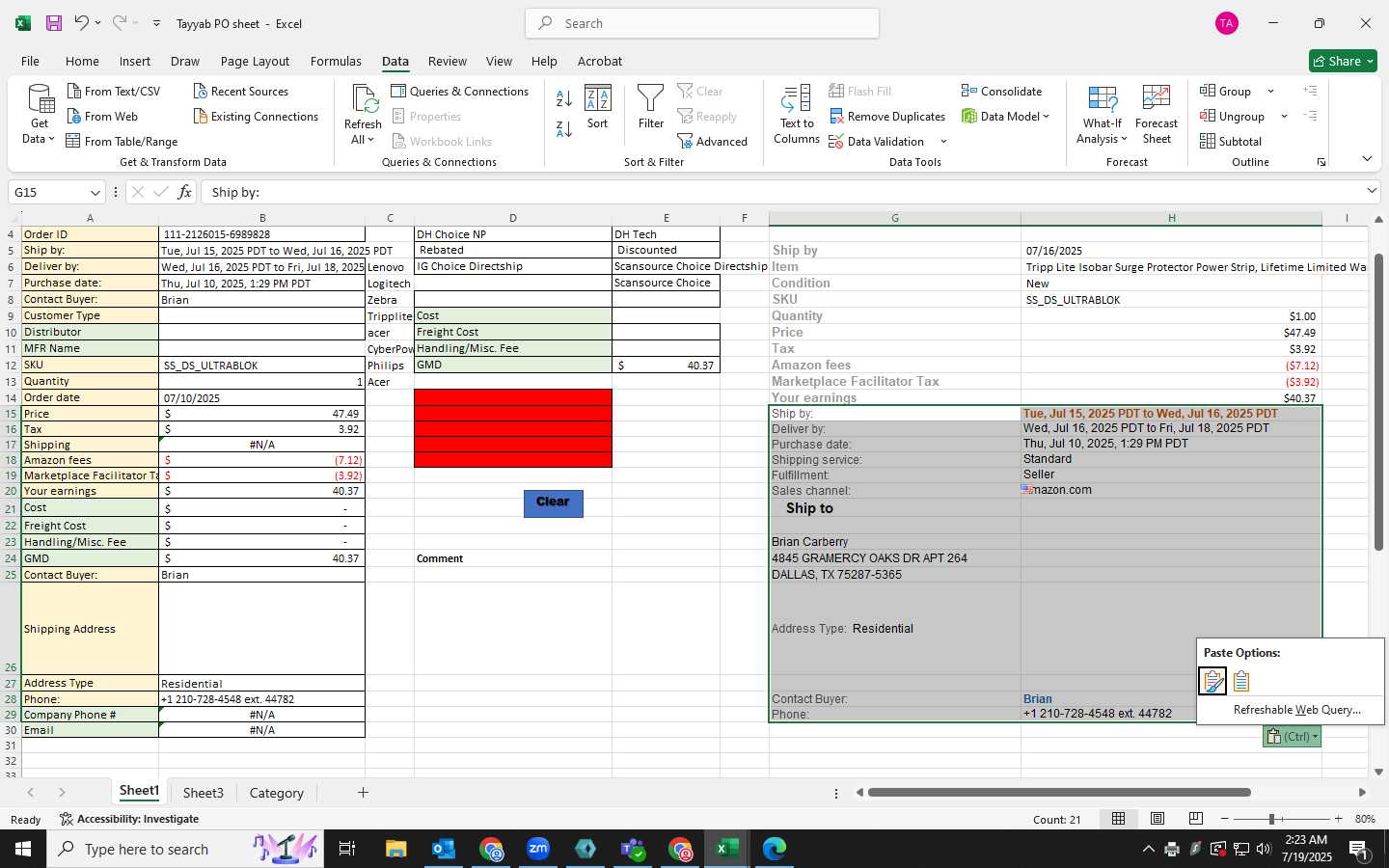The image size is (1389, 868).
Task: Click Accessibility: Investigate in status bar
Action: 129,819
